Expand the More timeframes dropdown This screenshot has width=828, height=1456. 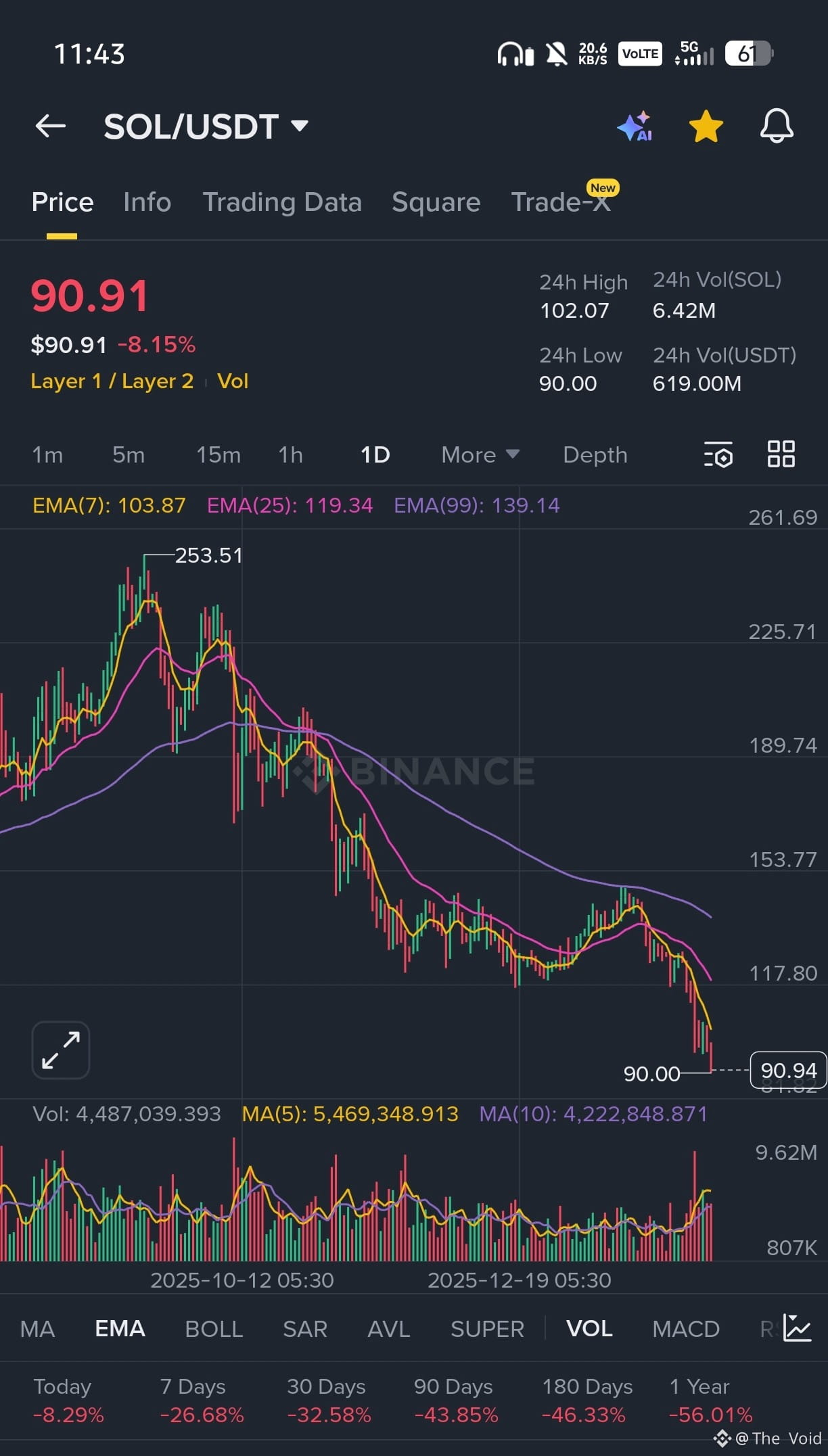pyautogui.click(x=480, y=454)
